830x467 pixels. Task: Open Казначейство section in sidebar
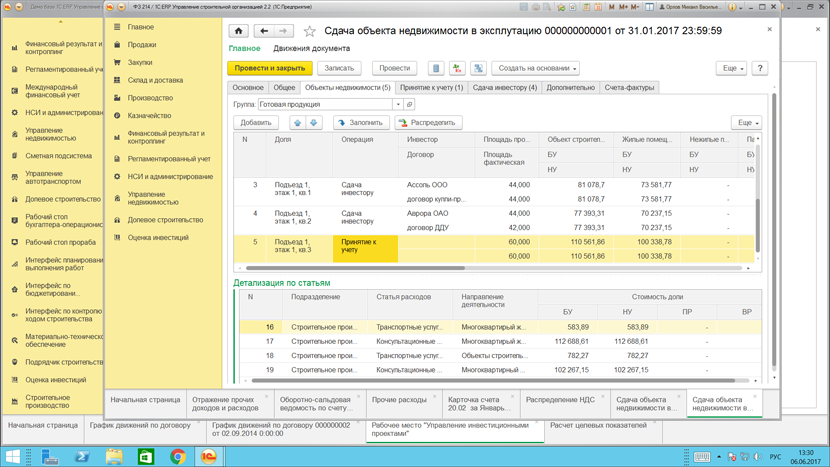pos(149,115)
